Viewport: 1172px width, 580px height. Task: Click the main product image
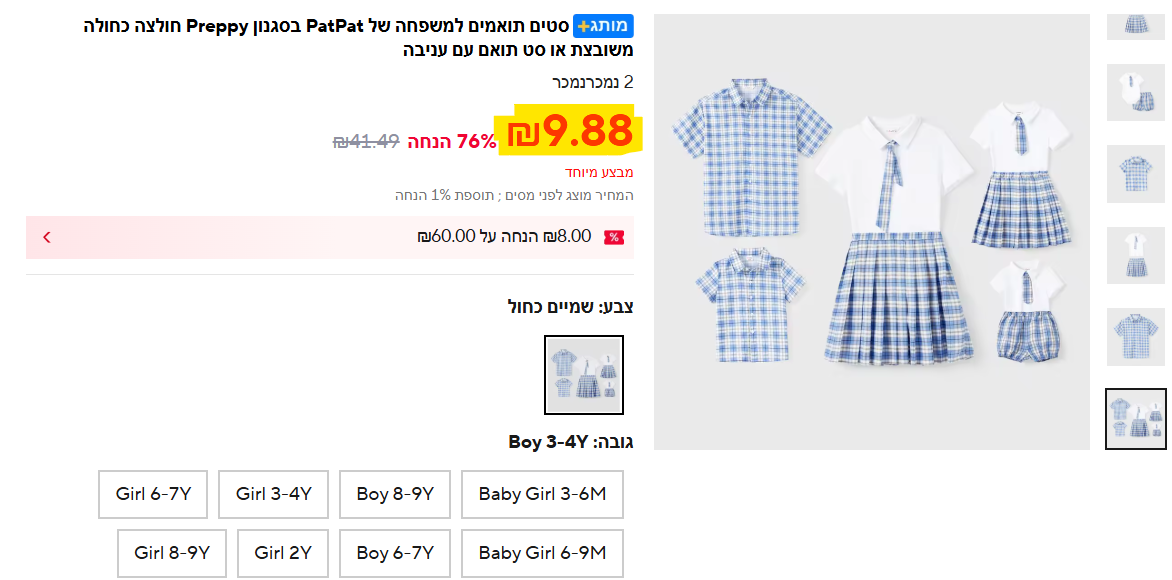click(871, 232)
